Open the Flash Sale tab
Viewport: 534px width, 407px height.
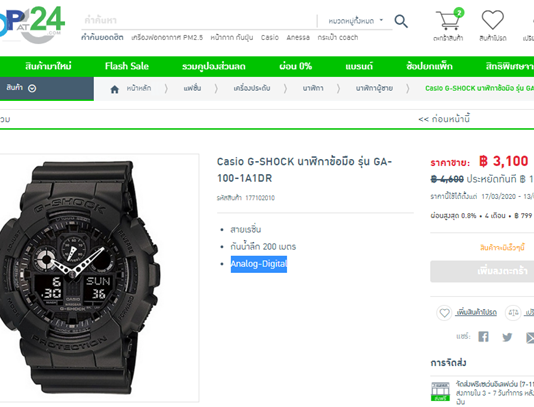click(127, 66)
